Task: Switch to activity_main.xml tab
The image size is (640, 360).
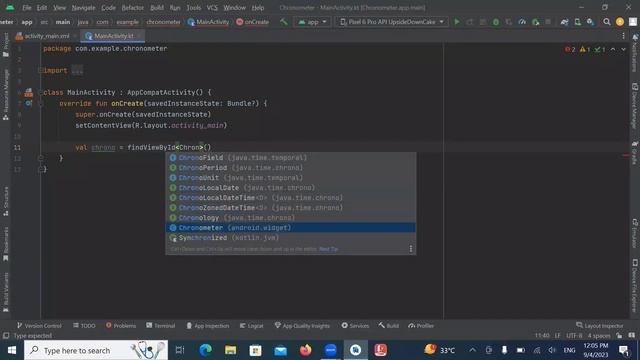Action: (46, 36)
